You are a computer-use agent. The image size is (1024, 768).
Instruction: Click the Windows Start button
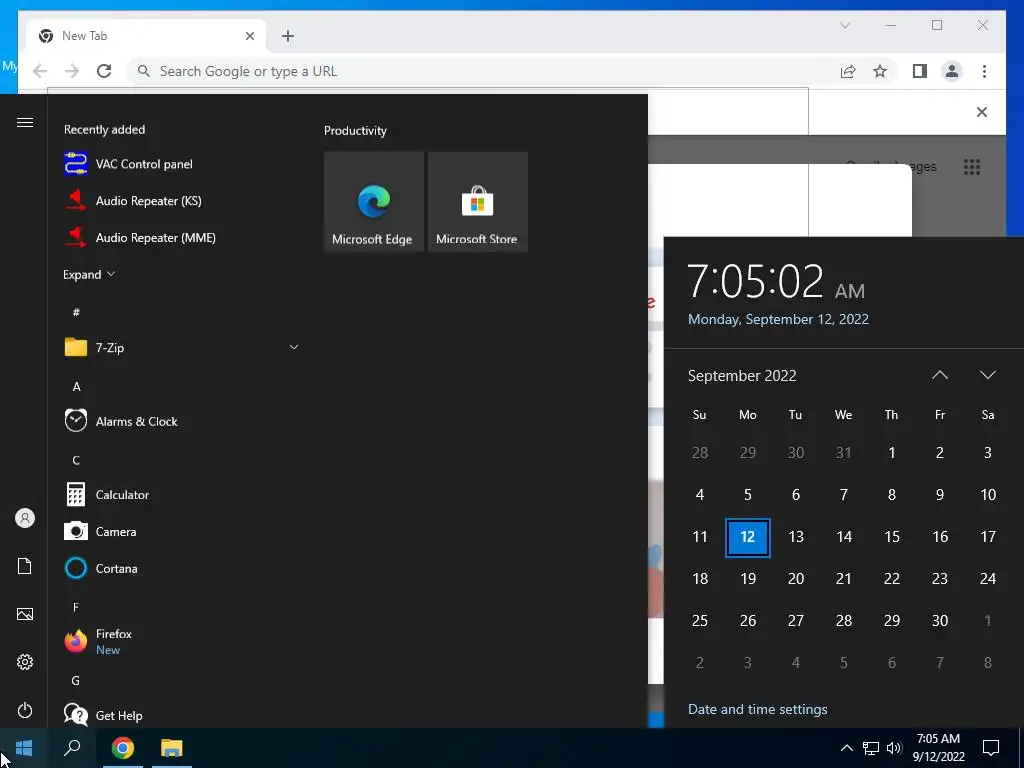pyautogui.click(x=24, y=748)
